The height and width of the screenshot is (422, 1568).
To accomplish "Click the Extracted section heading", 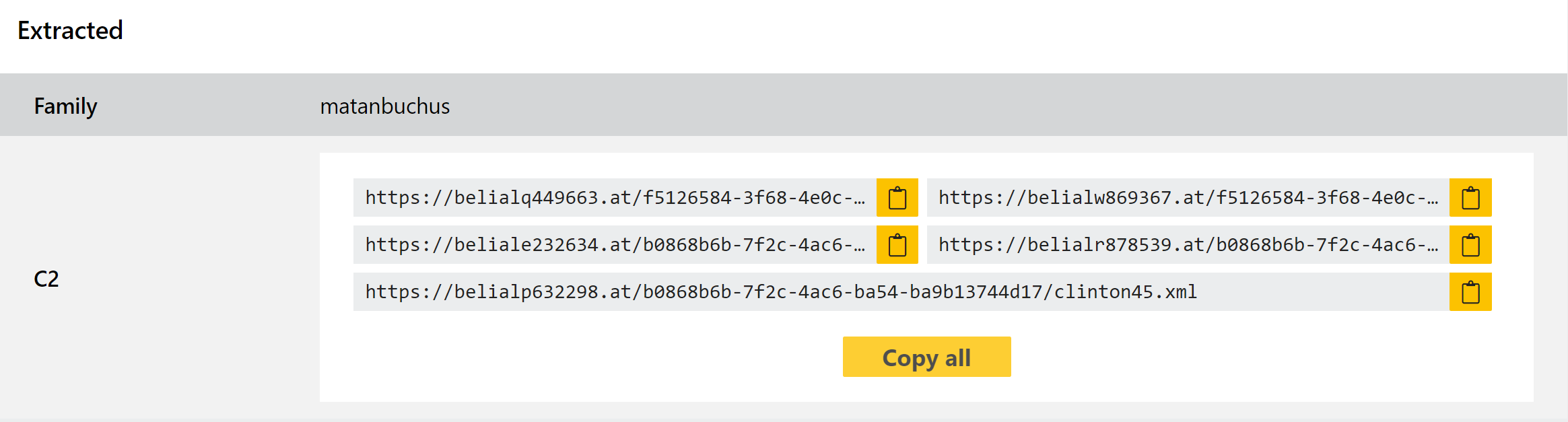I will (70, 30).
